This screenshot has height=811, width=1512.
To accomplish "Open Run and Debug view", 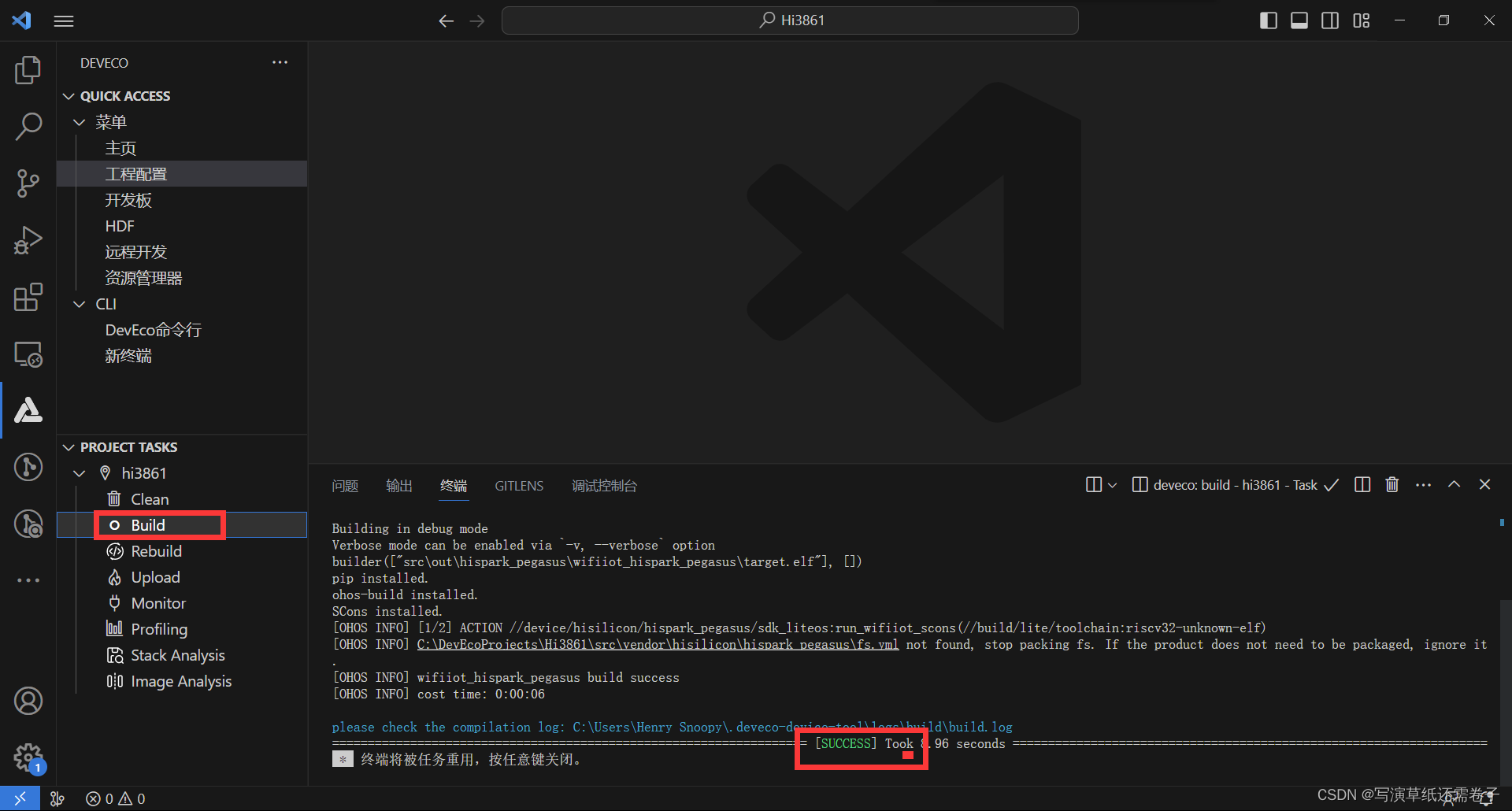I will pos(28,240).
